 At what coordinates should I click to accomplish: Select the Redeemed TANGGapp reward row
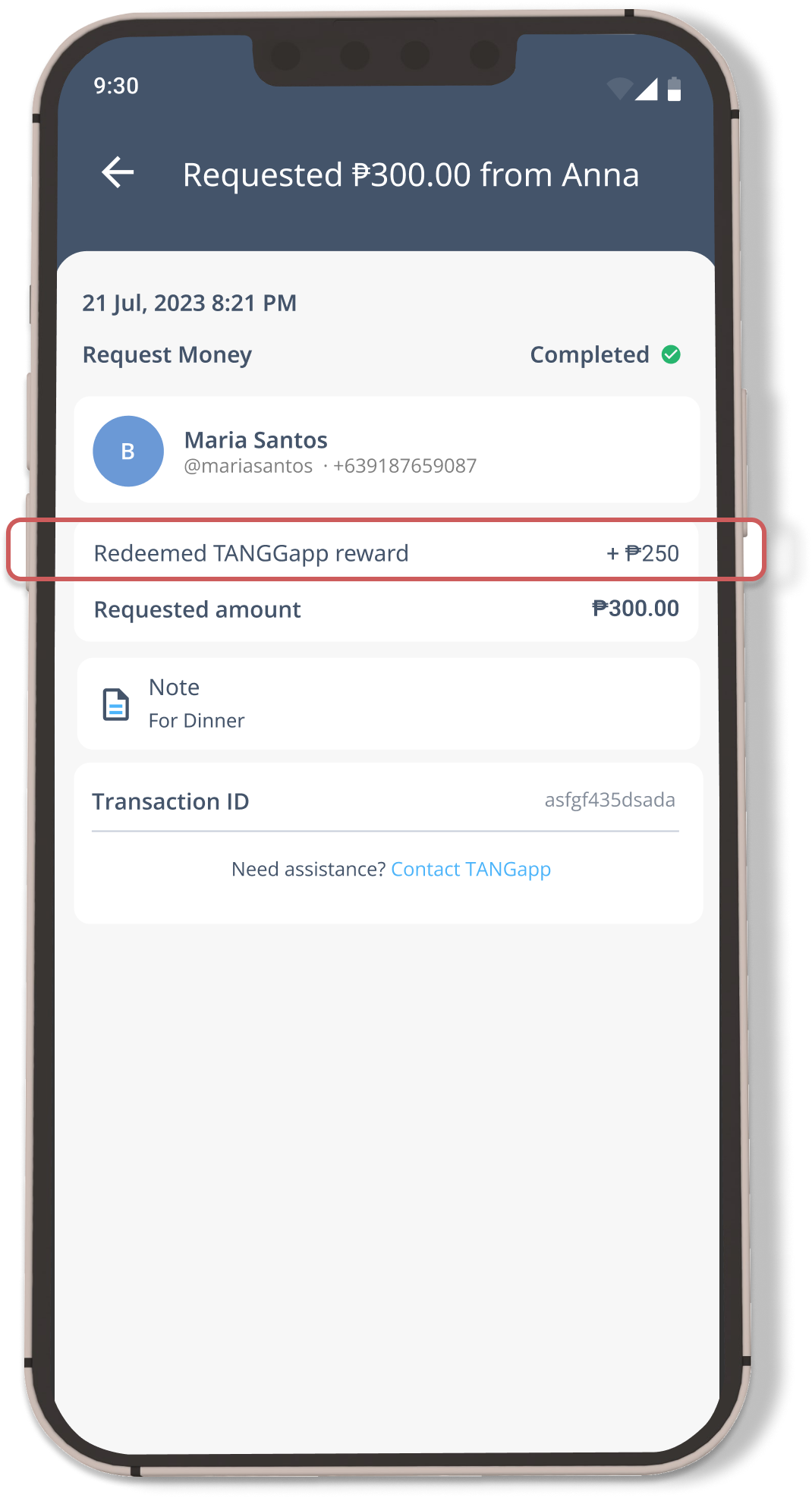click(386, 552)
